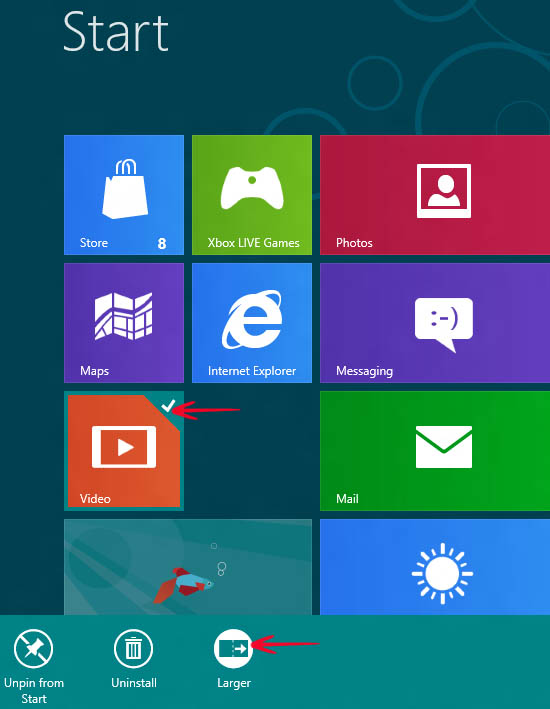Screen dimensions: 550x709
Task: Click the Desktop tile with the fish
Action: [x=188, y=567]
